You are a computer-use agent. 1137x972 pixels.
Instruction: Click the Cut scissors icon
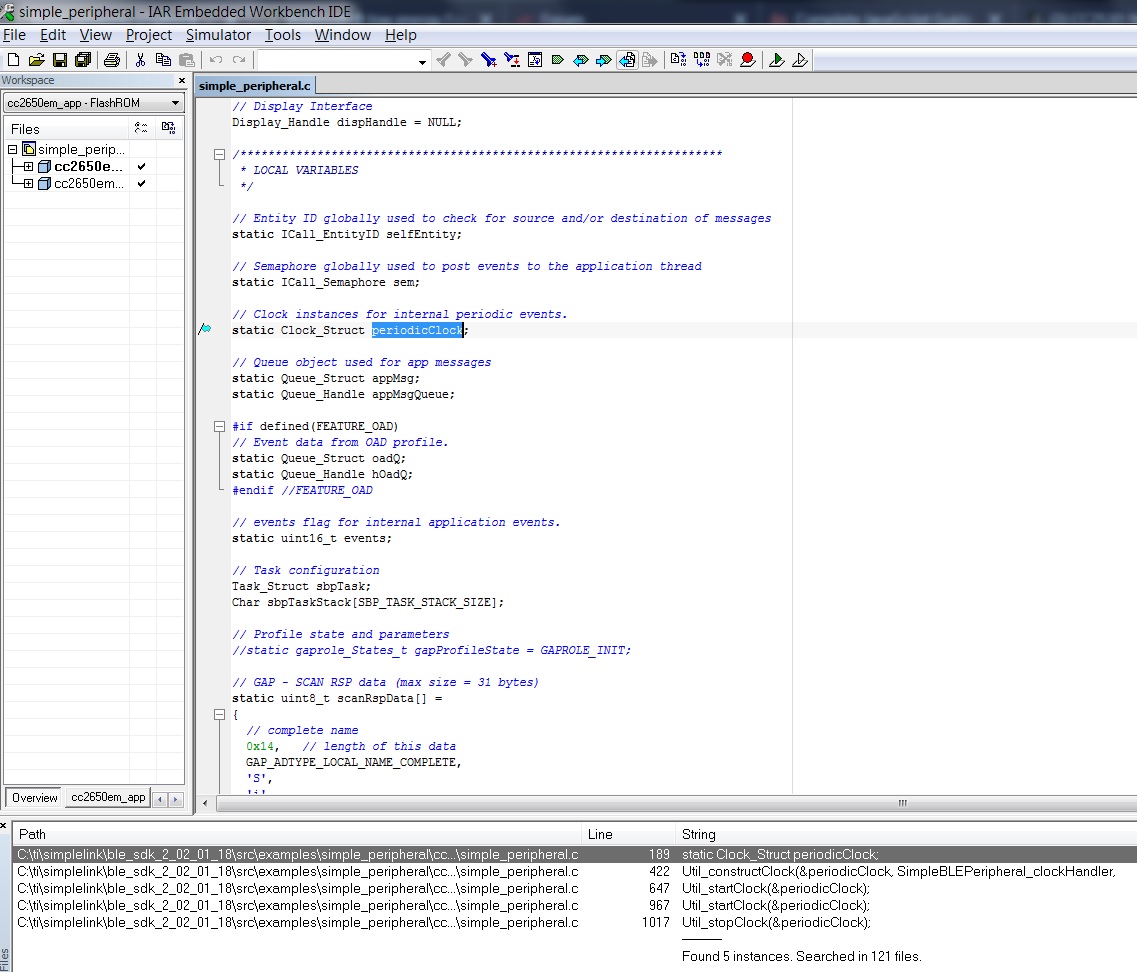140,60
